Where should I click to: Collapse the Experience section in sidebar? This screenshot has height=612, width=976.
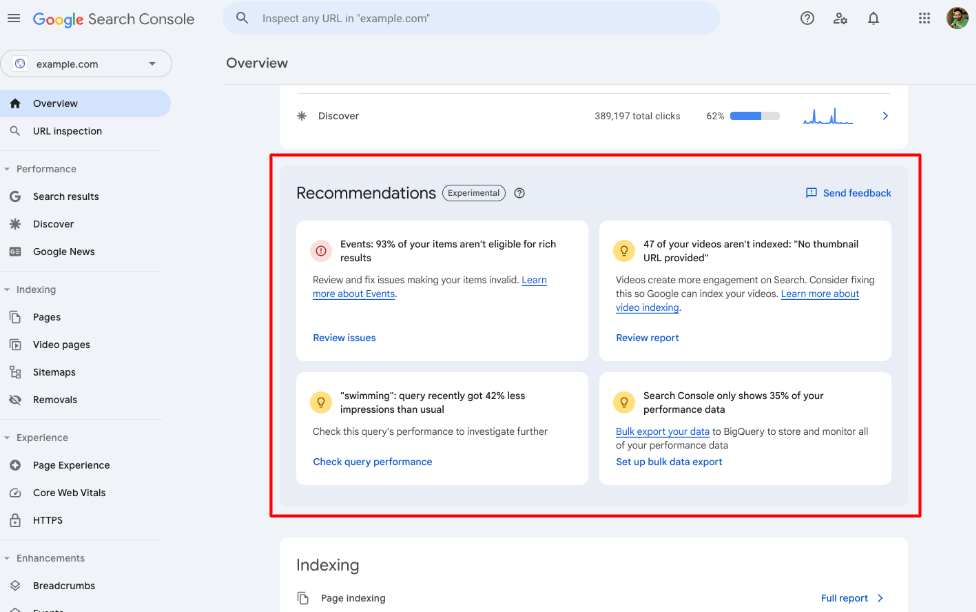7,438
